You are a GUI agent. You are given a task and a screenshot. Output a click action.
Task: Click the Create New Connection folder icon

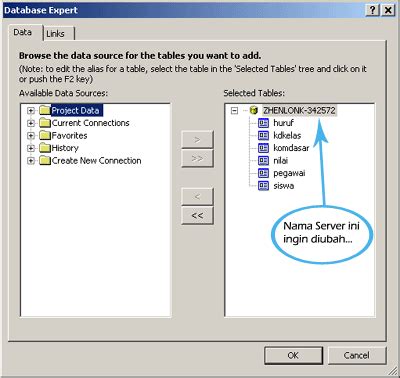pos(45,161)
